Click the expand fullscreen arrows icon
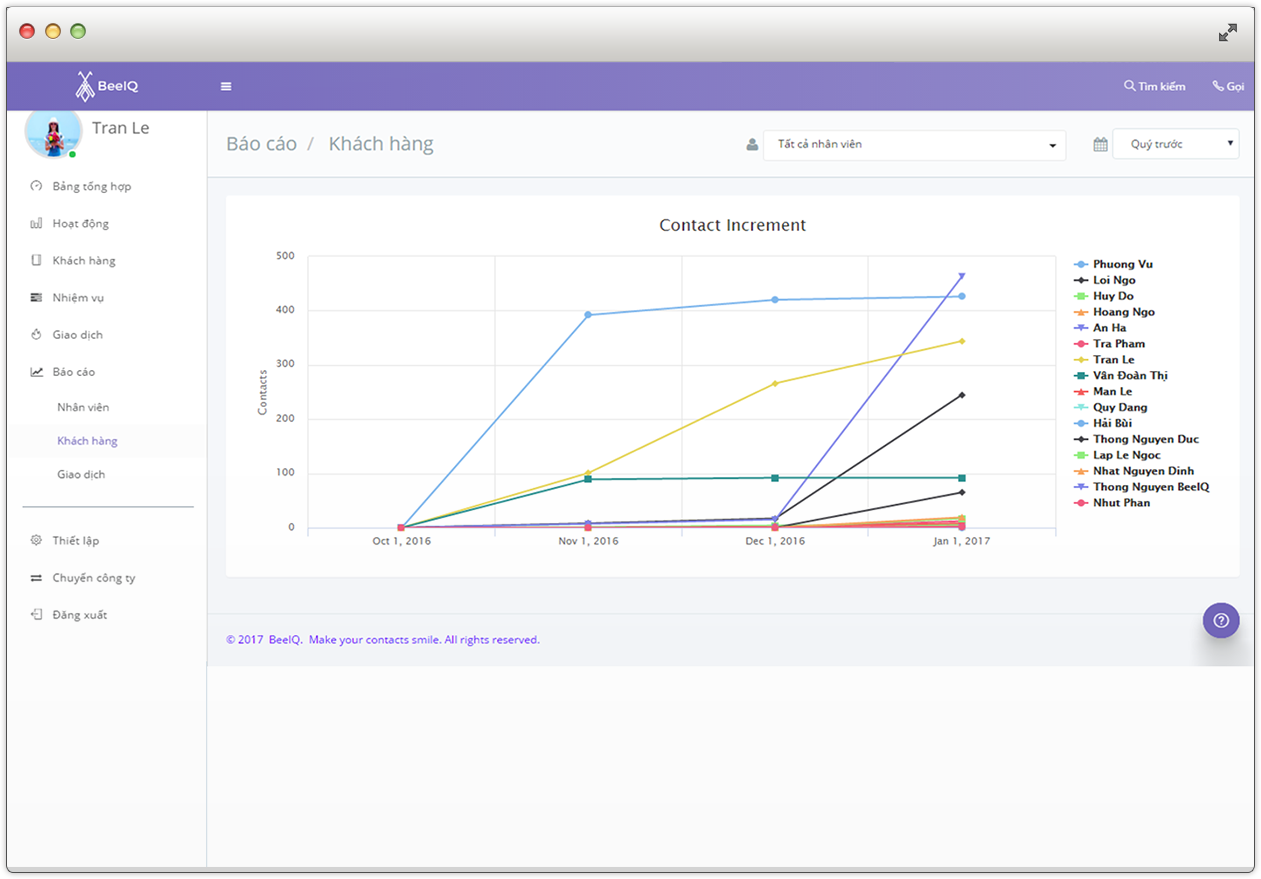Image resolution: width=1261 pixels, height=879 pixels. point(1227,33)
